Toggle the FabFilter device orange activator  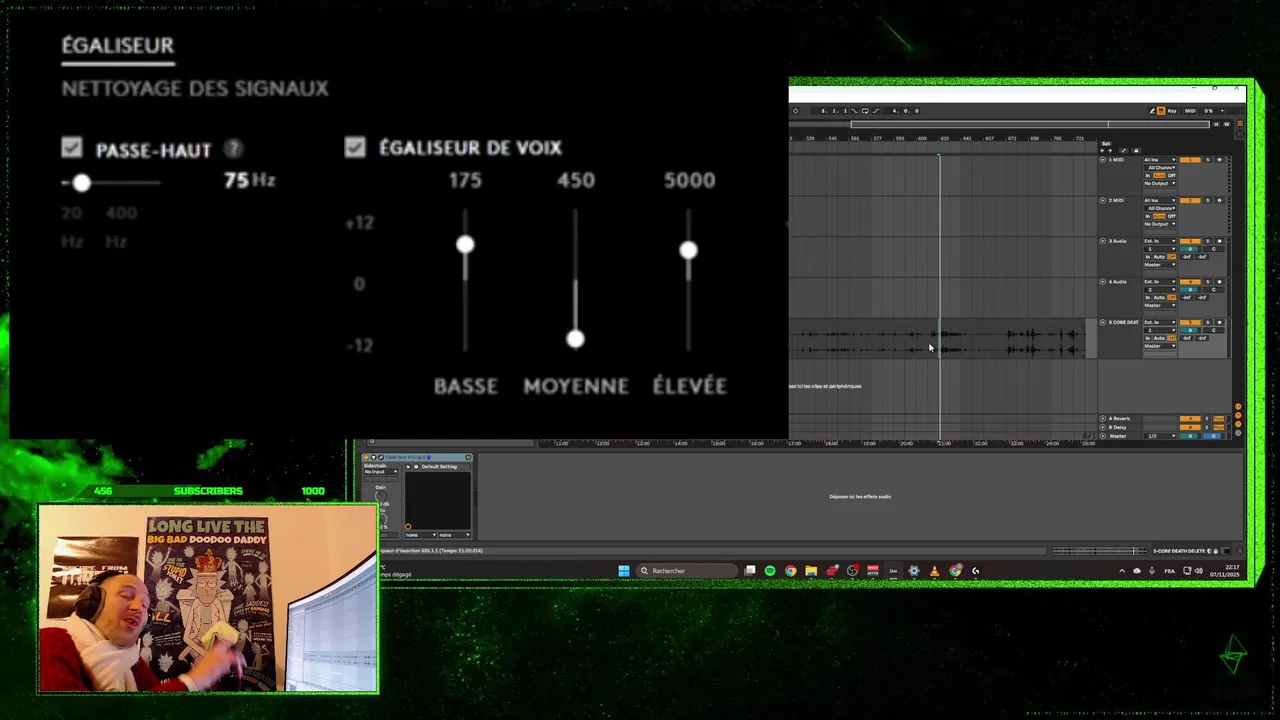(366, 457)
